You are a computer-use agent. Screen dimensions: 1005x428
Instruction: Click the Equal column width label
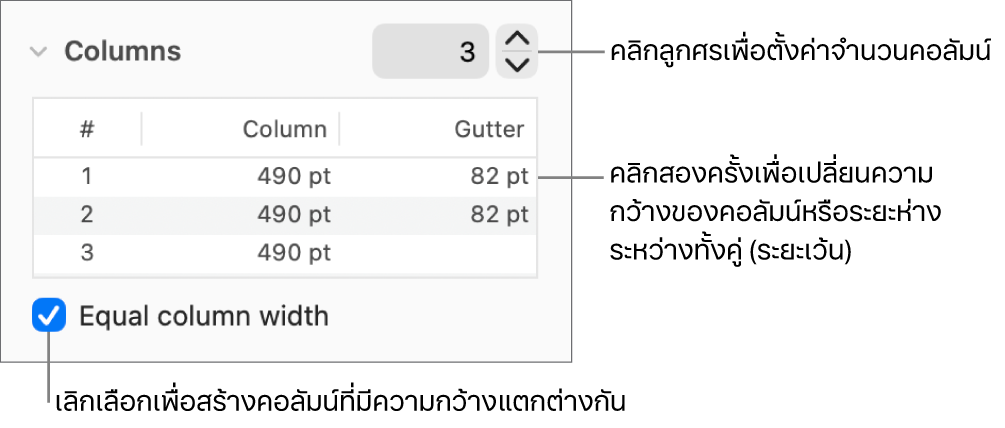click(x=203, y=317)
